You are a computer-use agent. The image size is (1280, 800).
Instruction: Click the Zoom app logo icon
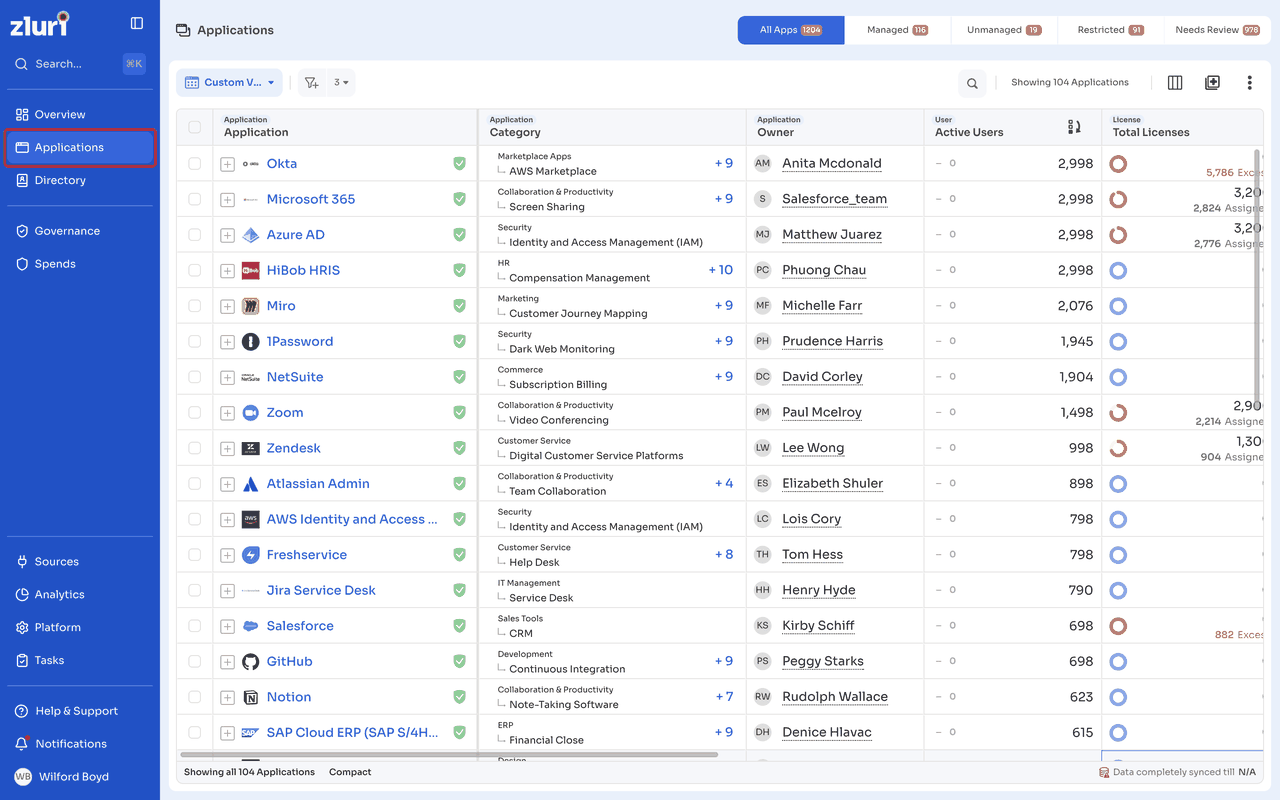pyautogui.click(x=251, y=412)
